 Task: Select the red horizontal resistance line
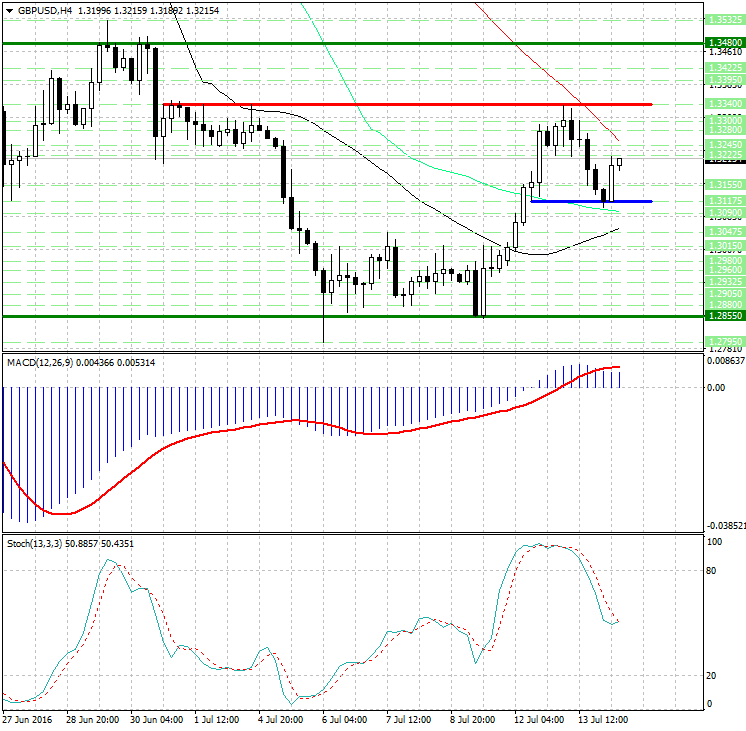pyautogui.click(x=407, y=104)
